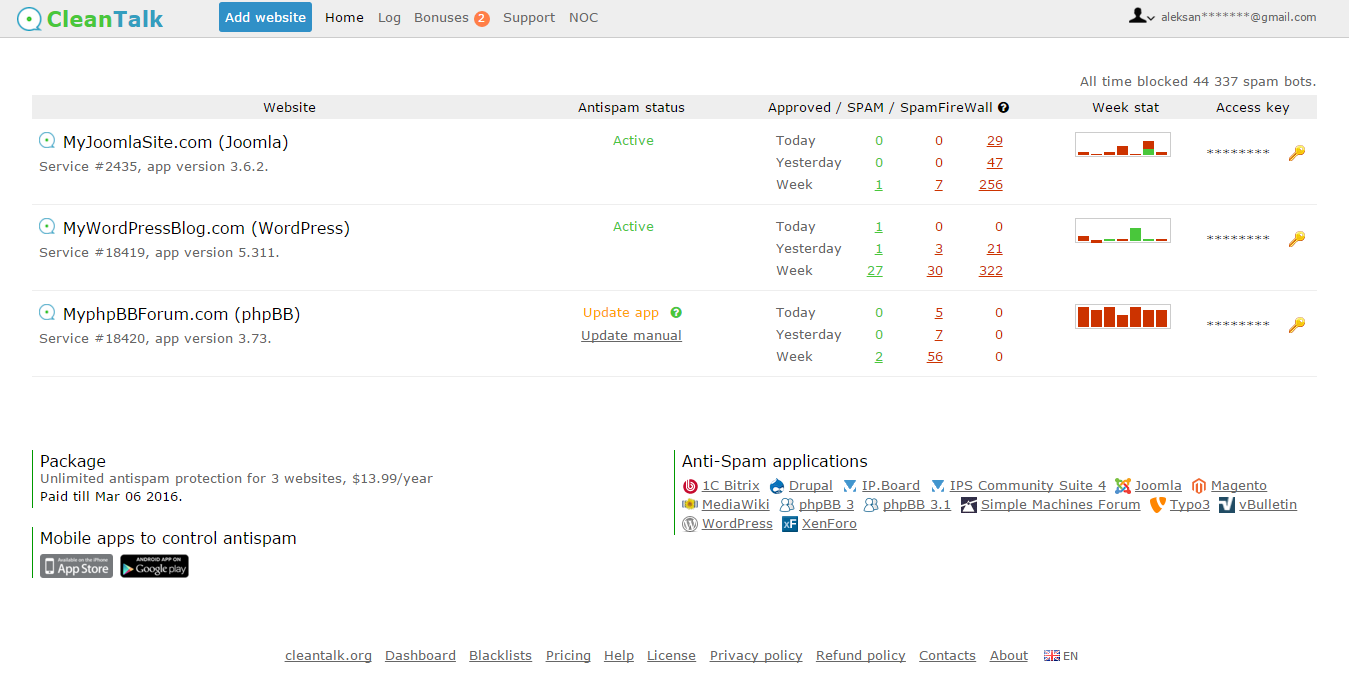This screenshot has height=682, width=1349.
Task: Go to the Home tab
Action: (x=344, y=17)
